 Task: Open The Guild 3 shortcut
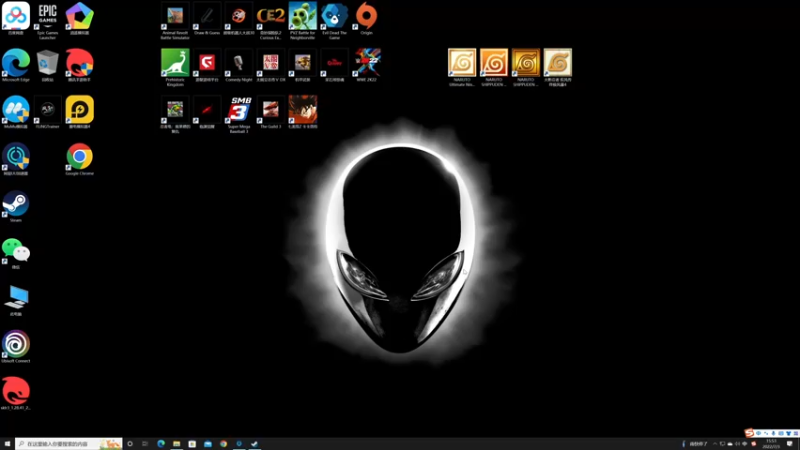click(270, 112)
